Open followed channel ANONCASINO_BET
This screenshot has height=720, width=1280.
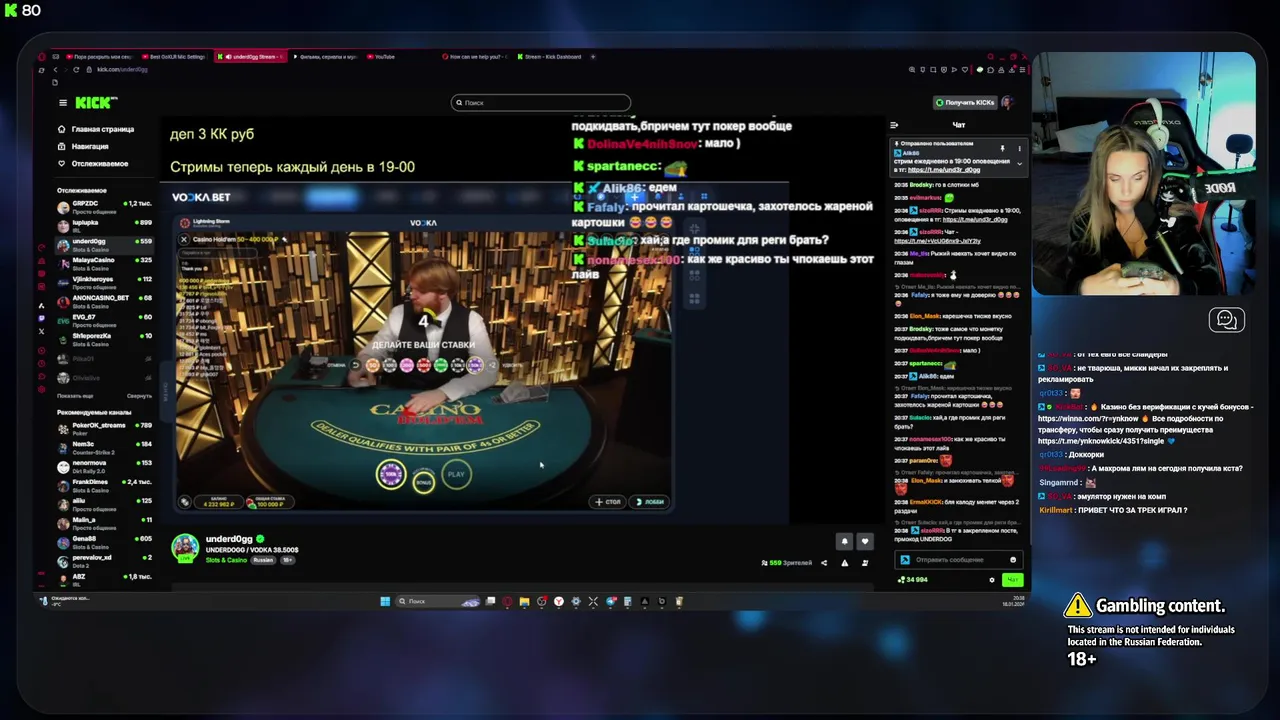tap(104, 301)
